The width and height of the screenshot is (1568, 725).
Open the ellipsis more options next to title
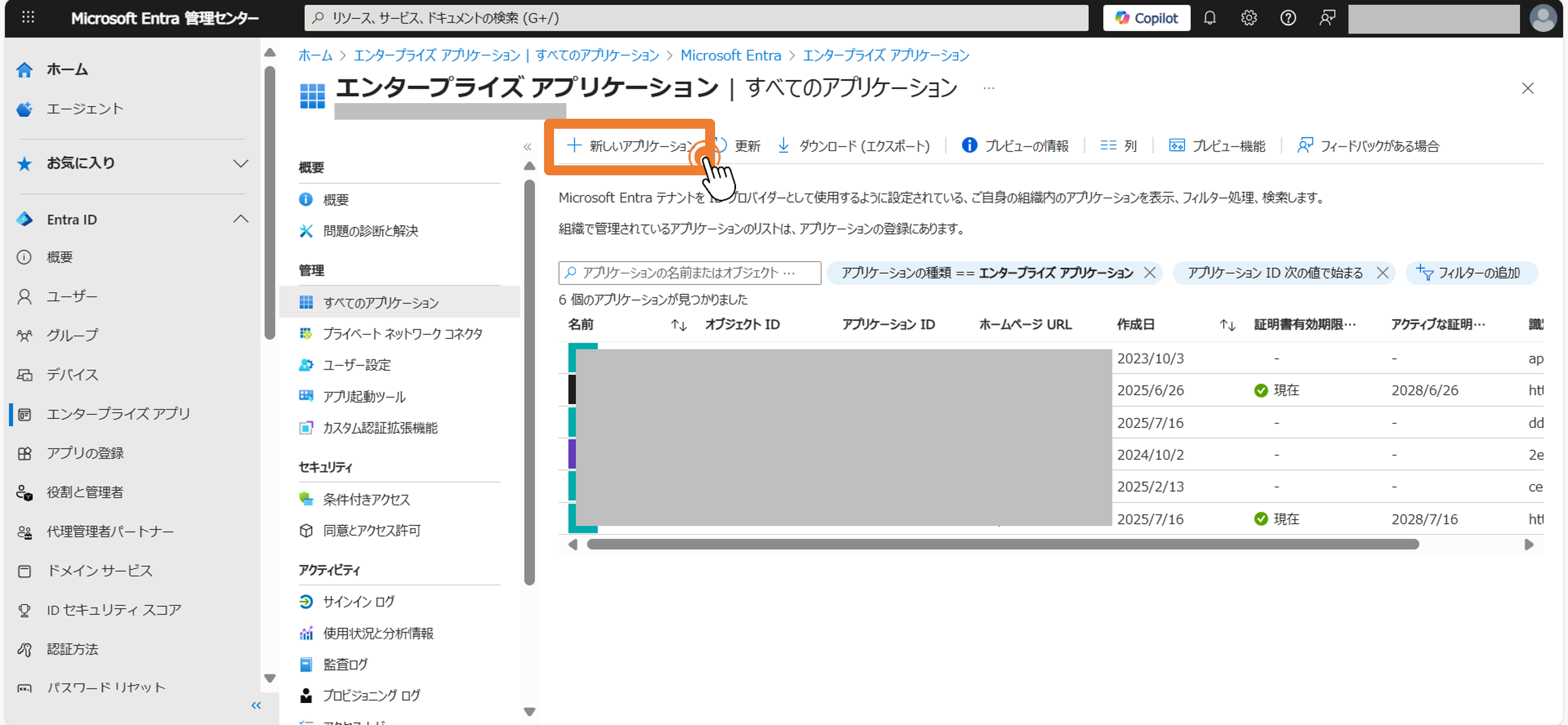[x=988, y=88]
